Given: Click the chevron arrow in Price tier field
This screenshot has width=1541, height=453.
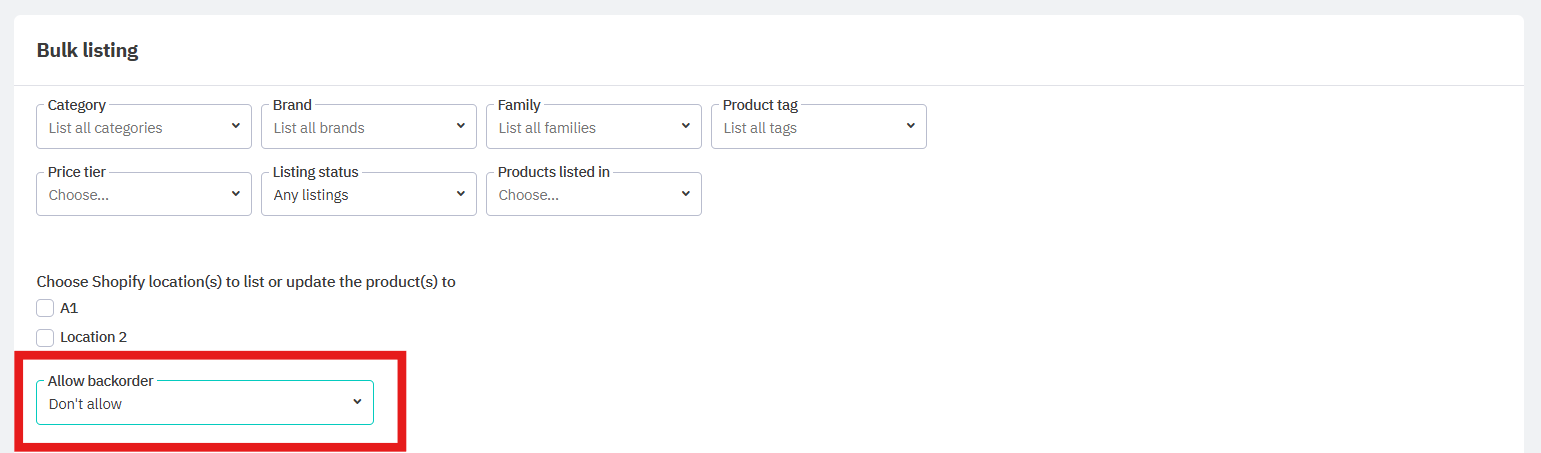Looking at the screenshot, I should pyautogui.click(x=235, y=193).
